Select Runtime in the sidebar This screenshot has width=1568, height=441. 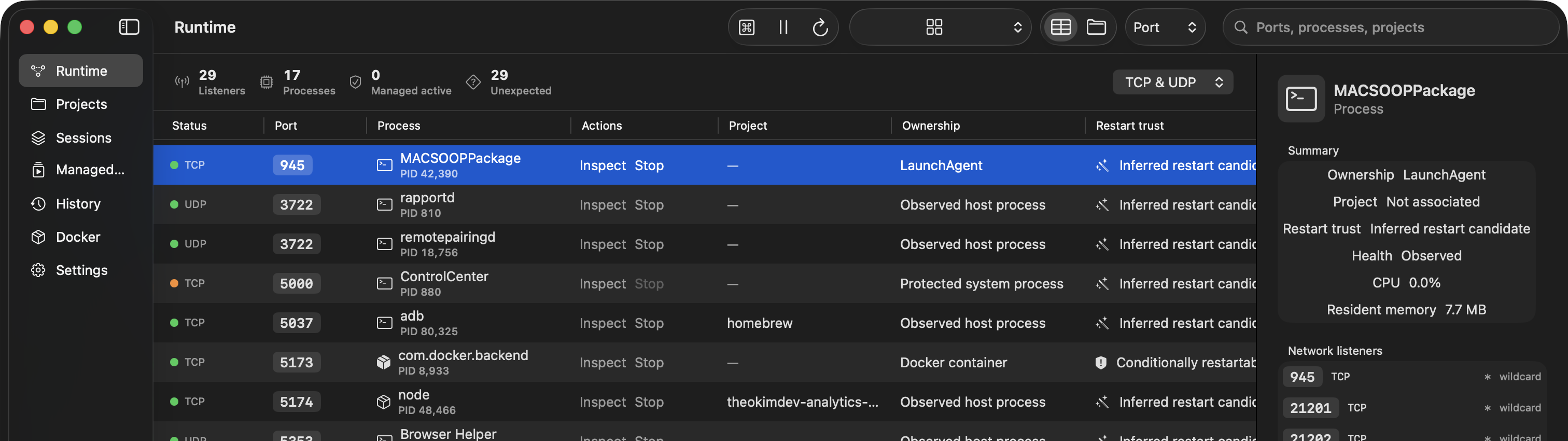coord(81,71)
